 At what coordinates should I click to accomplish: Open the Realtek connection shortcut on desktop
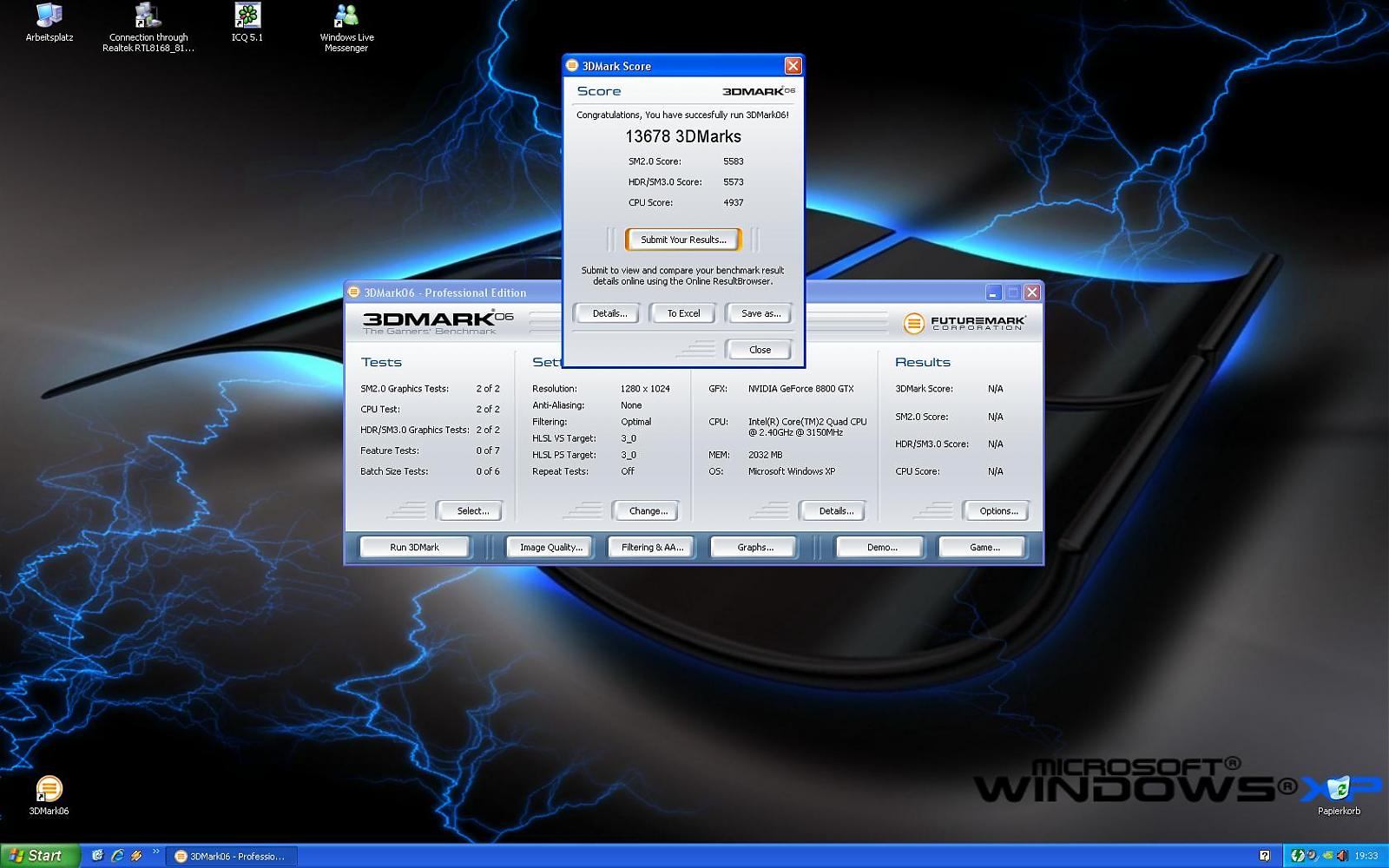(148, 28)
